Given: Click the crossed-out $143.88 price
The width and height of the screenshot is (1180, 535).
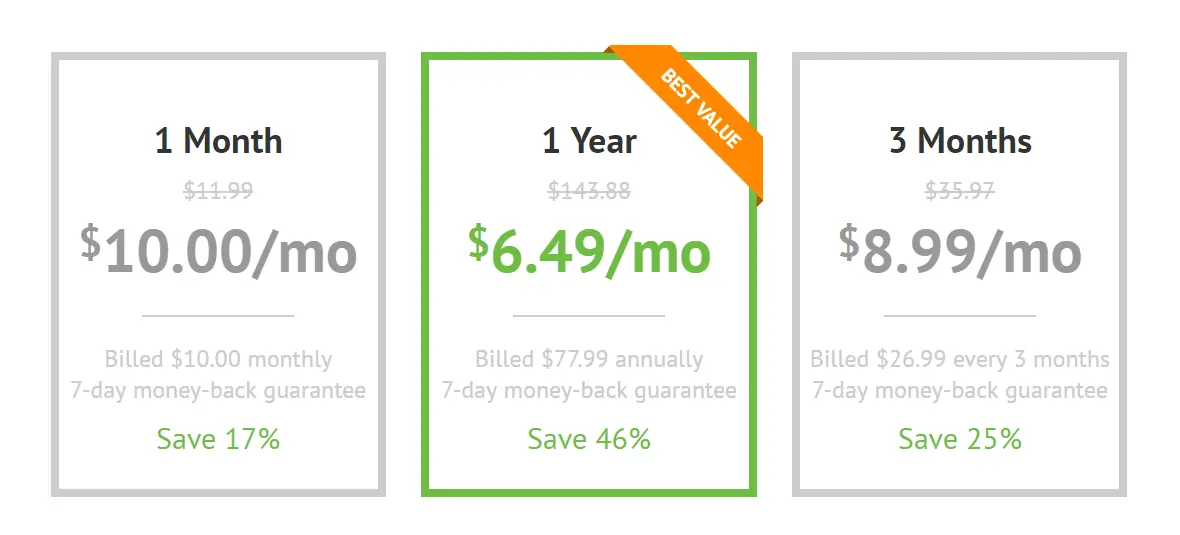Looking at the screenshot, I should (589, 191).
